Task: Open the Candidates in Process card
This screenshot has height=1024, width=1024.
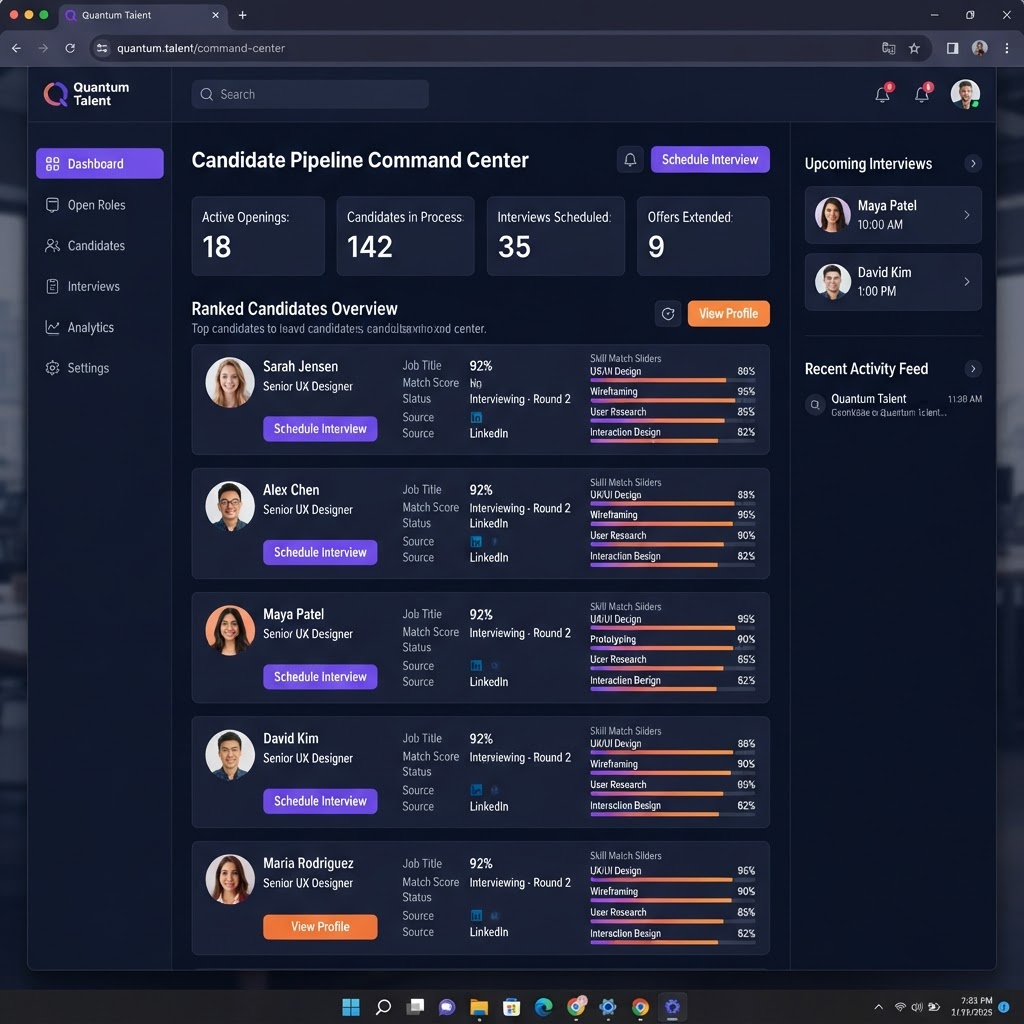Action: (x=405, y=236)
